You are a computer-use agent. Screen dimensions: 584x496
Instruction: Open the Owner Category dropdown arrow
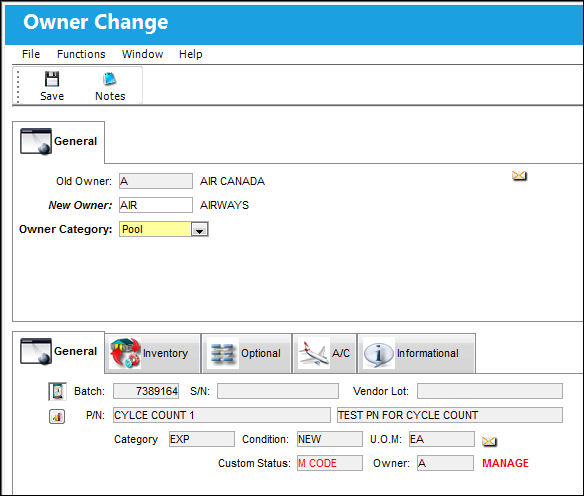pos(200,229)
